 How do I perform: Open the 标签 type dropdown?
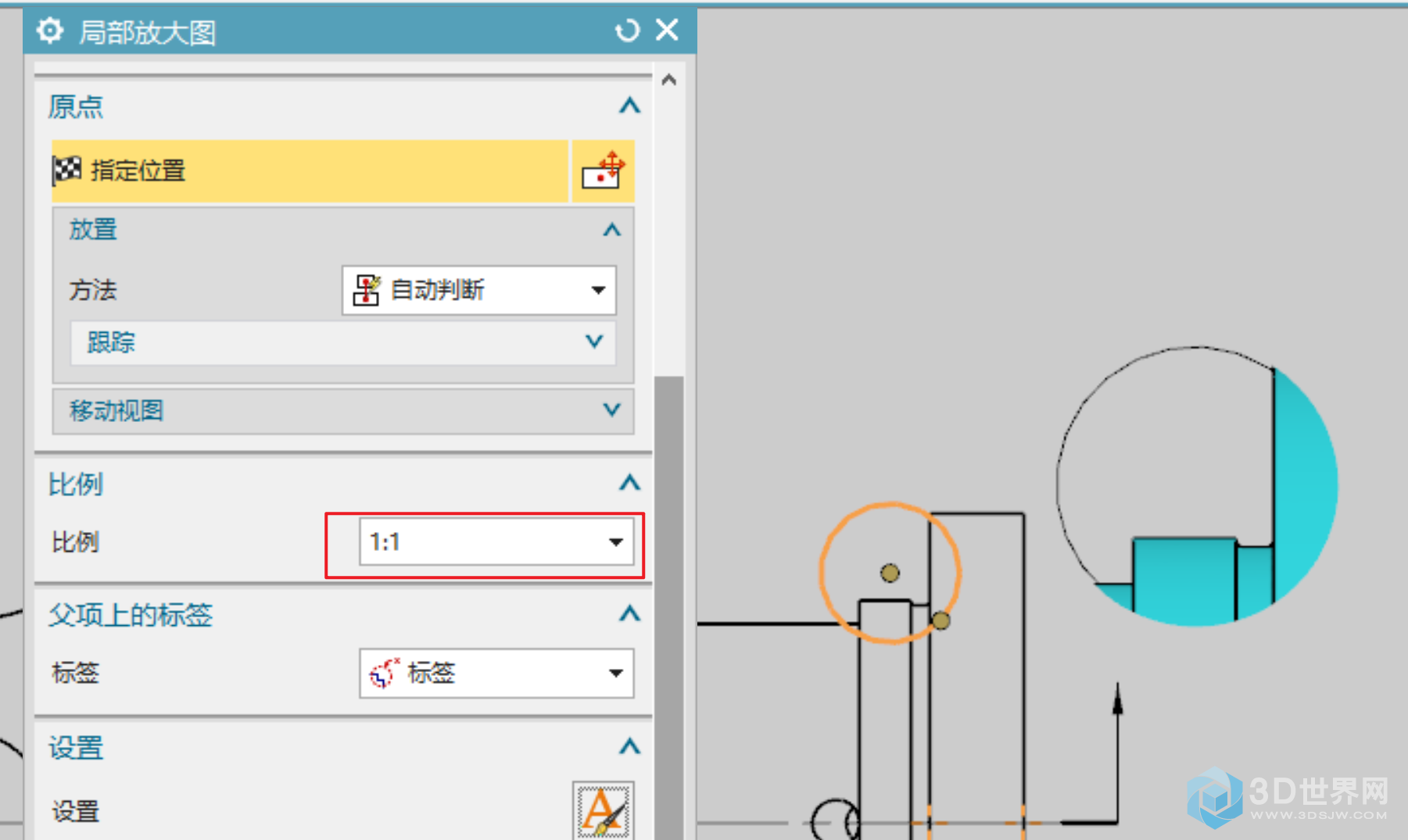pyautogui.click(x=496, y=673)
